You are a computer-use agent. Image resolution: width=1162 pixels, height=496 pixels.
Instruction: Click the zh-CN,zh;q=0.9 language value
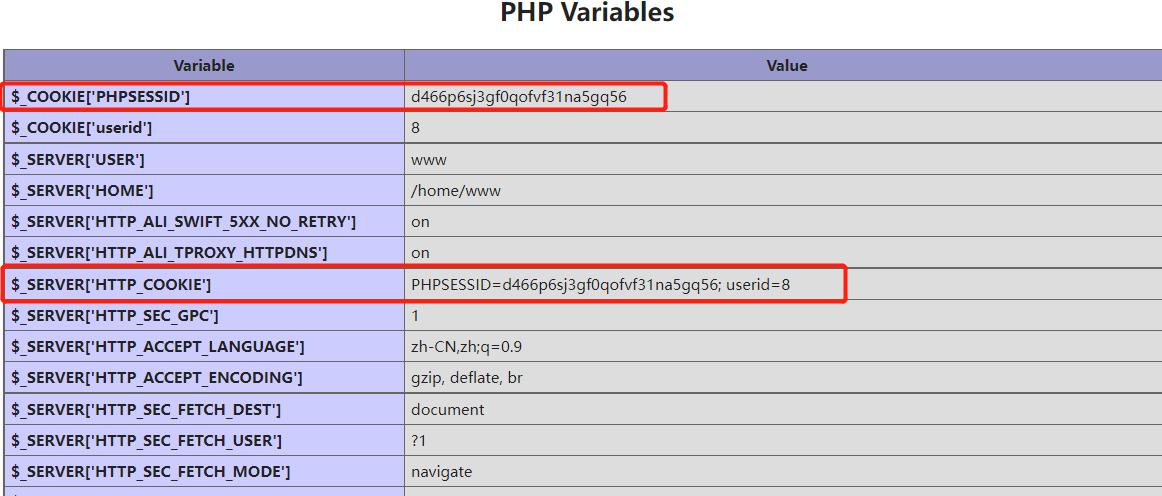tap(471, 347)
